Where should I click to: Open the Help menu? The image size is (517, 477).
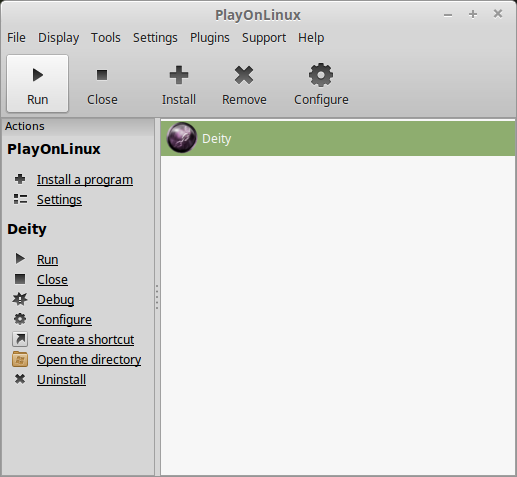(311, 38)
